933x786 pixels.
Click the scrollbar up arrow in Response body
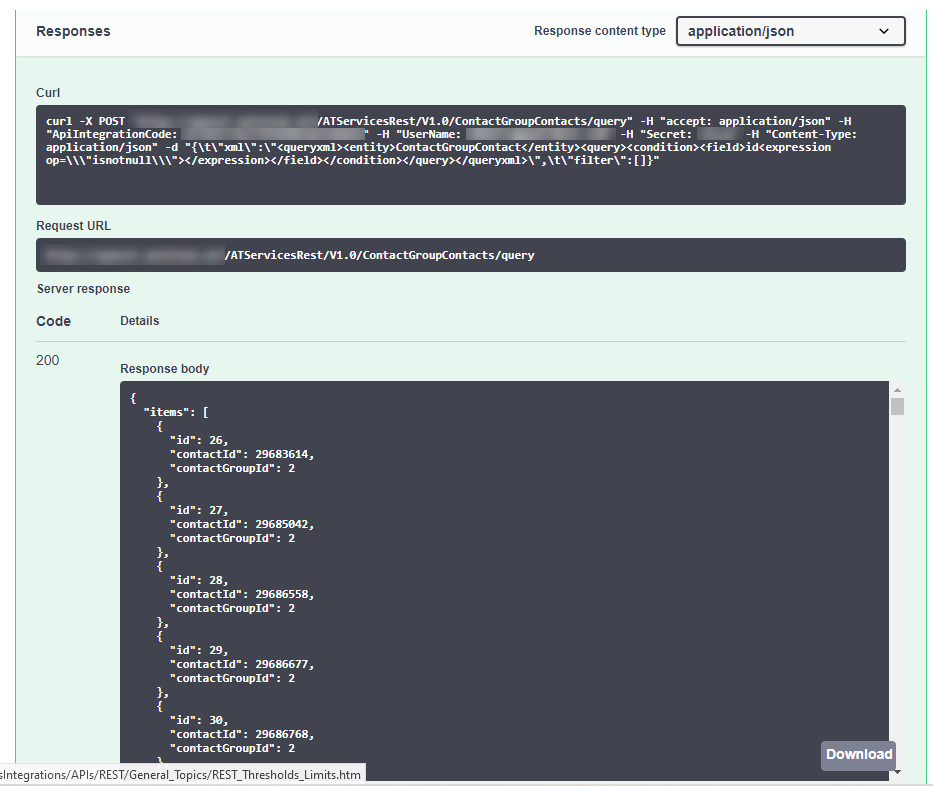point(897,389)
